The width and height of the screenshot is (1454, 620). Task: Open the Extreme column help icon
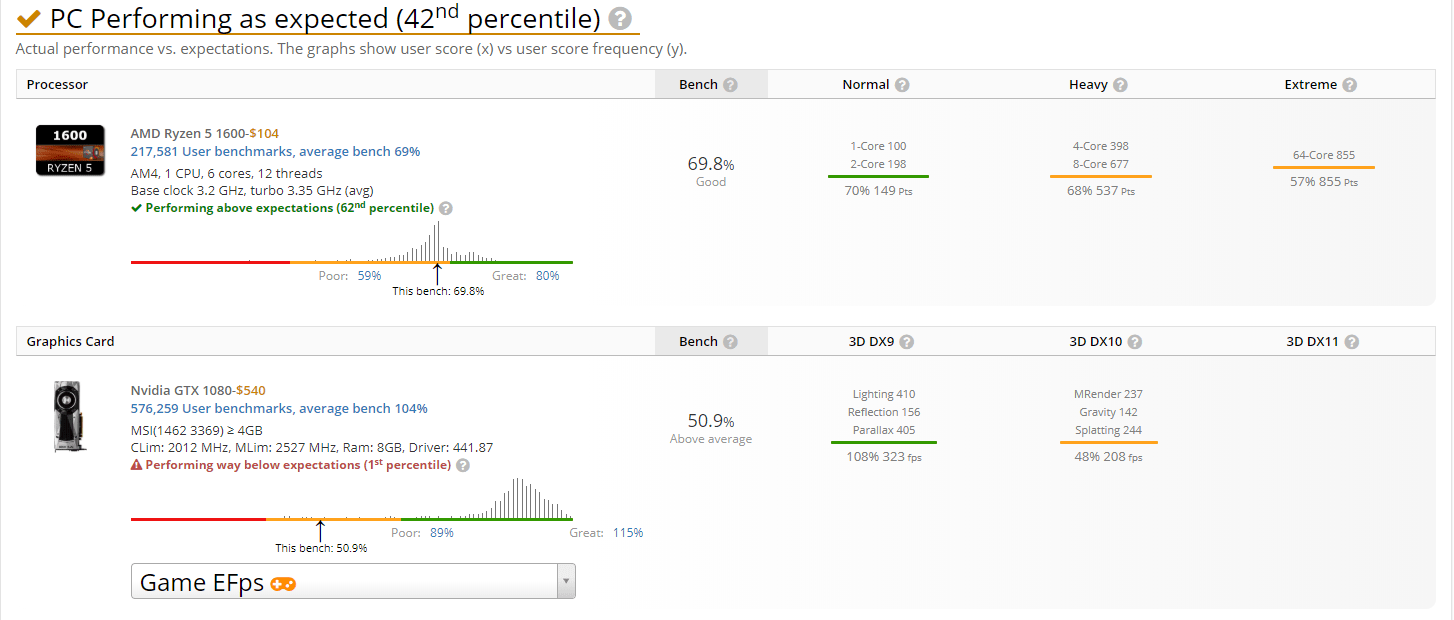tap(1350, 84)
